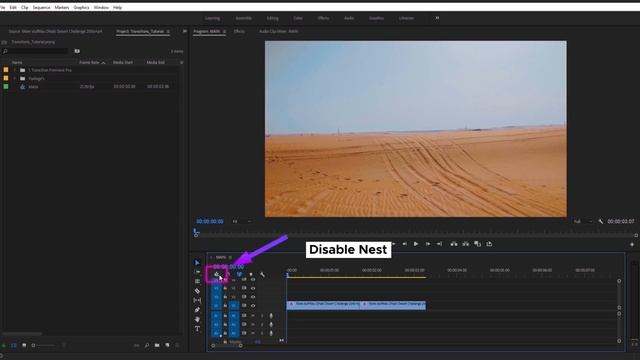Open the File menu

(x=2, y=7)
